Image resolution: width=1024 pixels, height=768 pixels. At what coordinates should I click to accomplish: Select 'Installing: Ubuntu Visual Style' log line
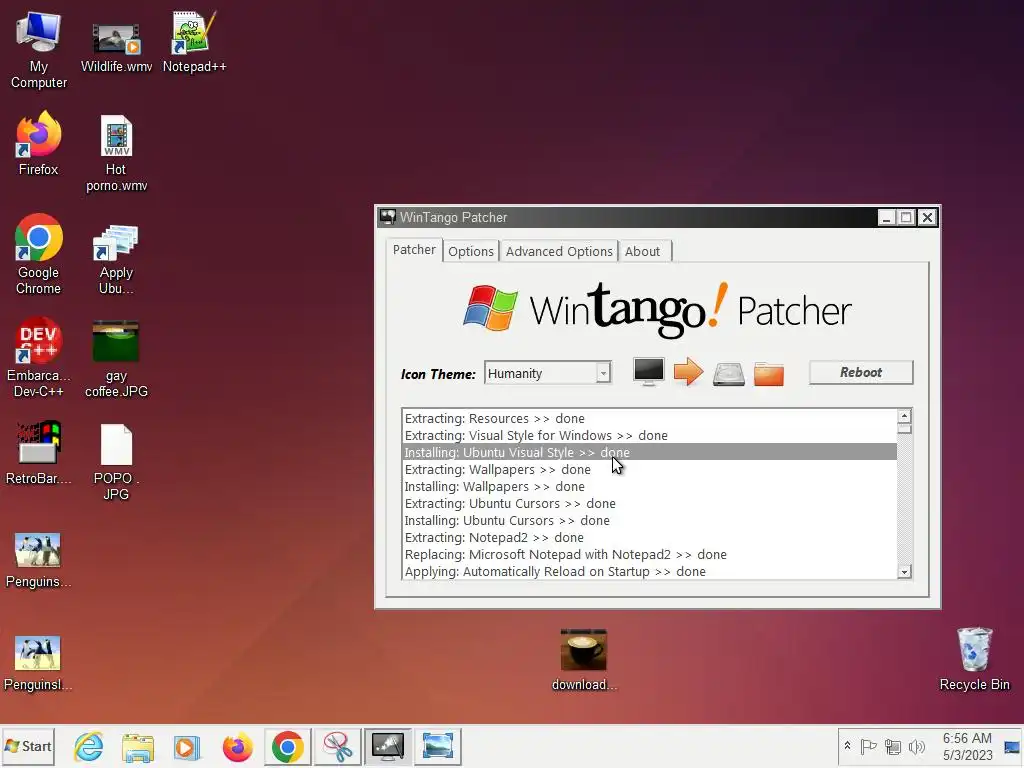click(650, 453)
